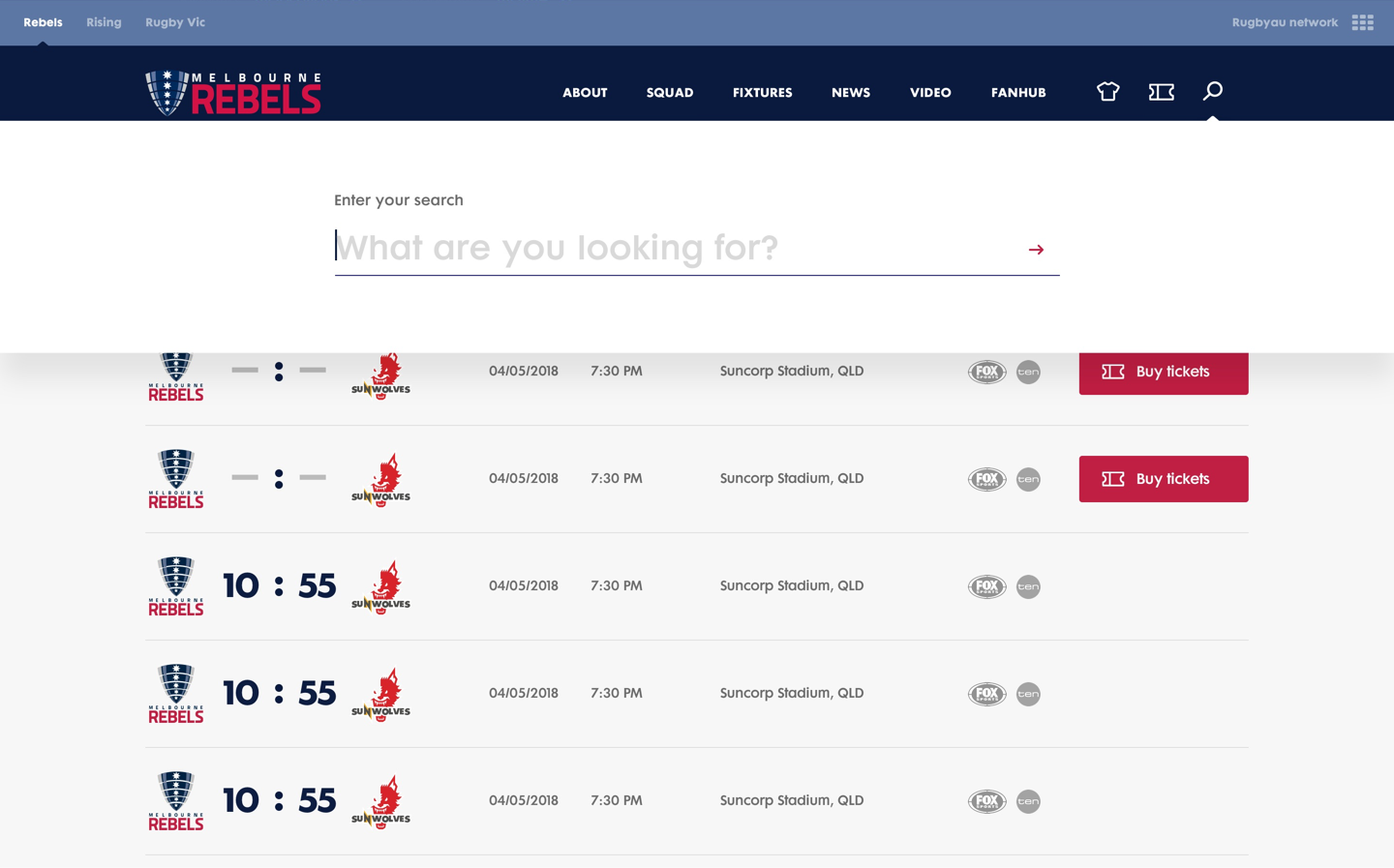Click the Melbourne Rebels header logo
This screenshot has height=868, width=1394.
233,93
